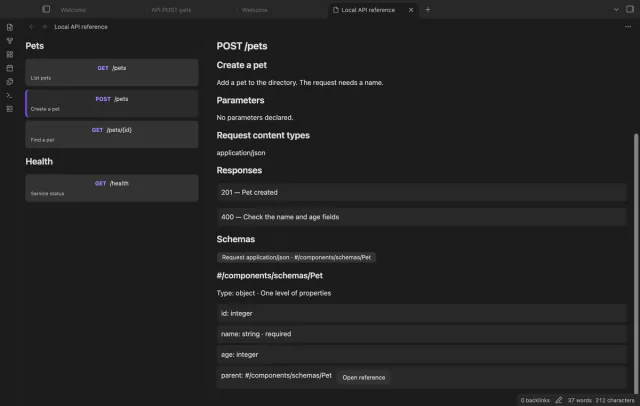Click the 201 — Pet created response row
Screen dimensions: 640x406
tap(422, 192)
